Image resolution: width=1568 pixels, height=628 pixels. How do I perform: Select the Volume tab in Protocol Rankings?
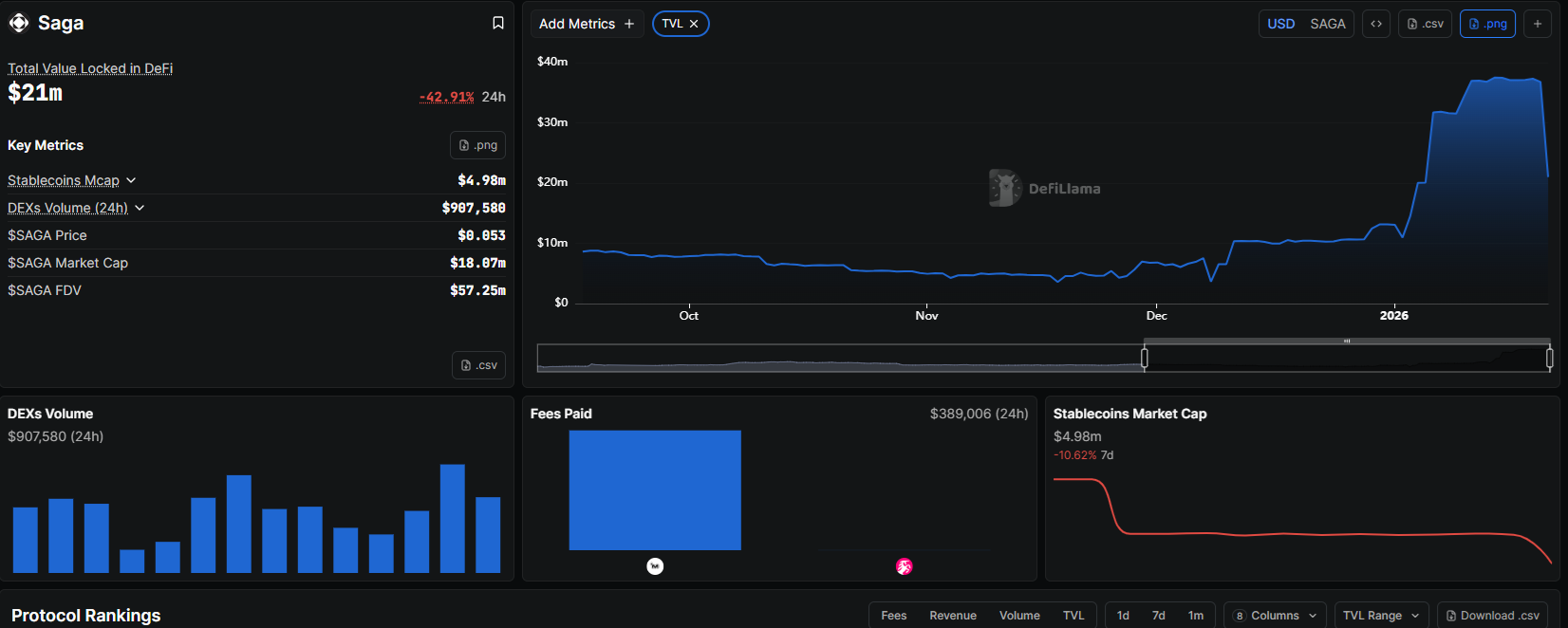(x=1019, y=616)
